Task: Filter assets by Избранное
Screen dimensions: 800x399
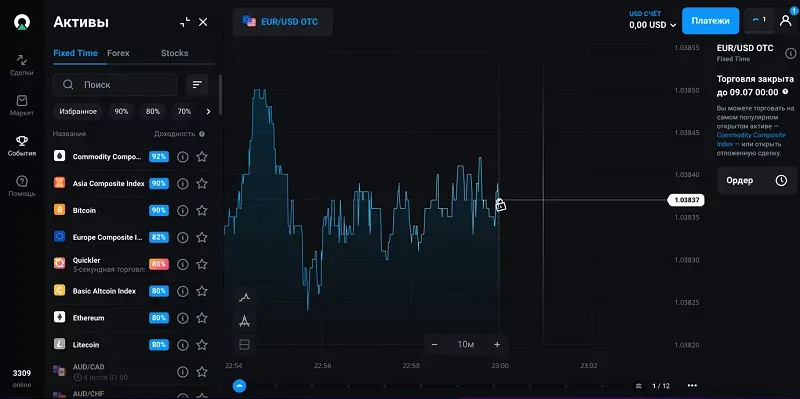Action: [x=78, y=111]
